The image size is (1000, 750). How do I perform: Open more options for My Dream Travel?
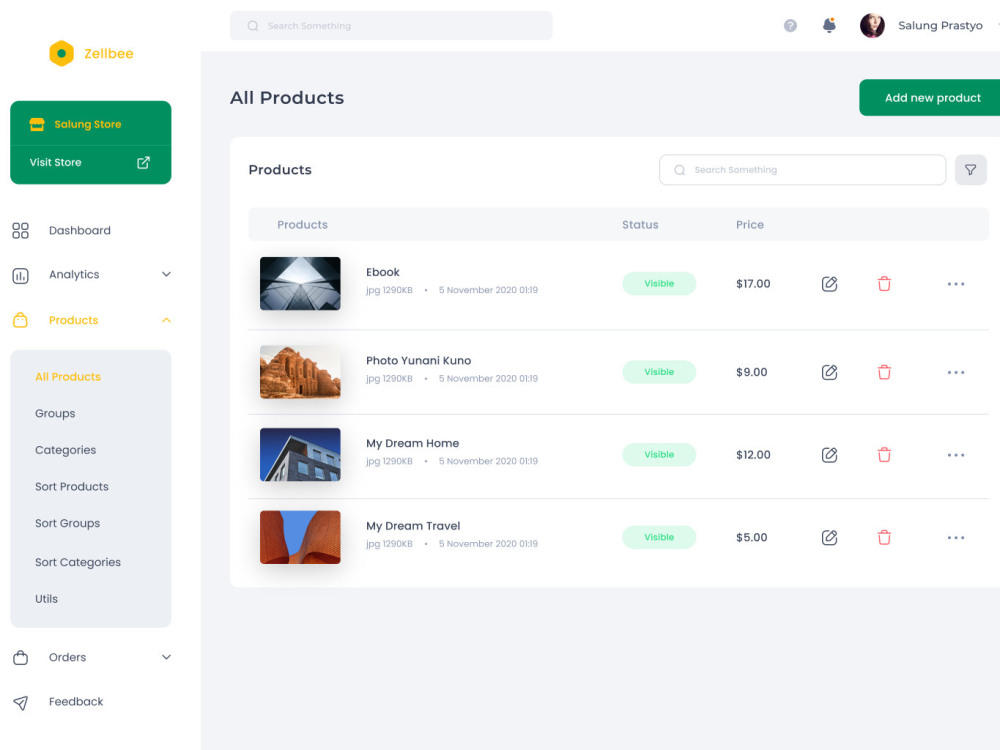tap(955, 538)
